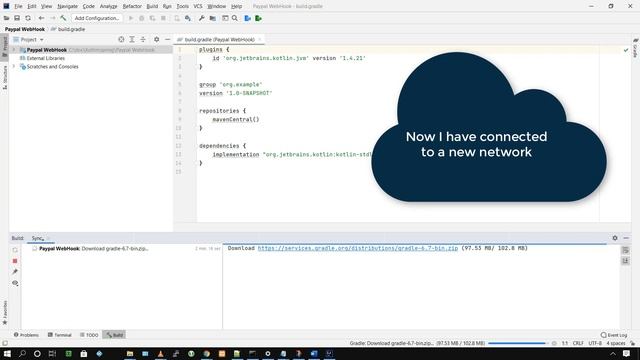Hide the Project panel with minus icon
Viewport: 640px width, 360px height.
(x=167, y=40)
